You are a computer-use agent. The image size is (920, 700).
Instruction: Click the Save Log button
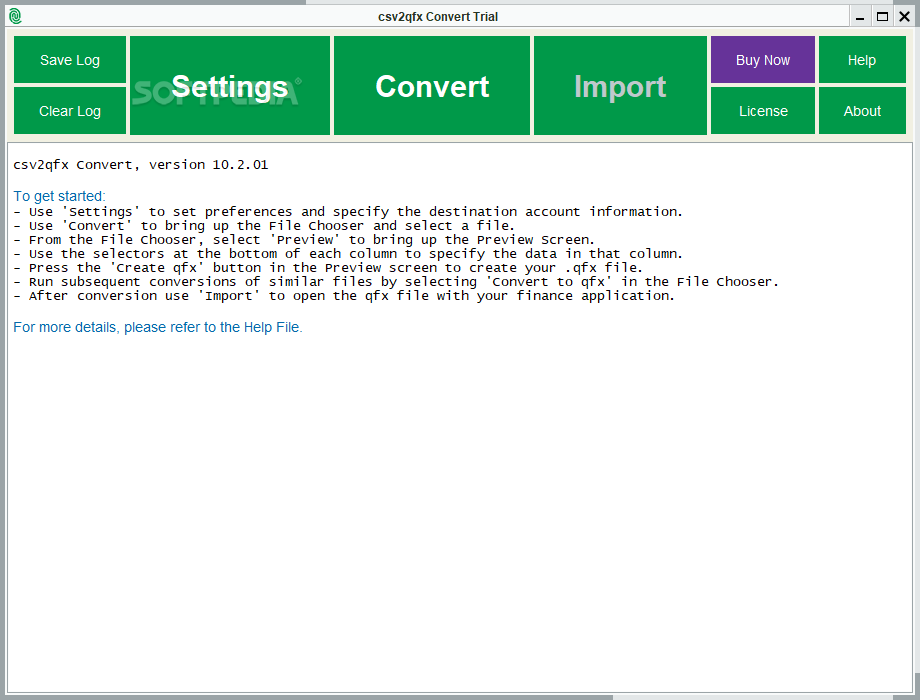click(70, 60)
